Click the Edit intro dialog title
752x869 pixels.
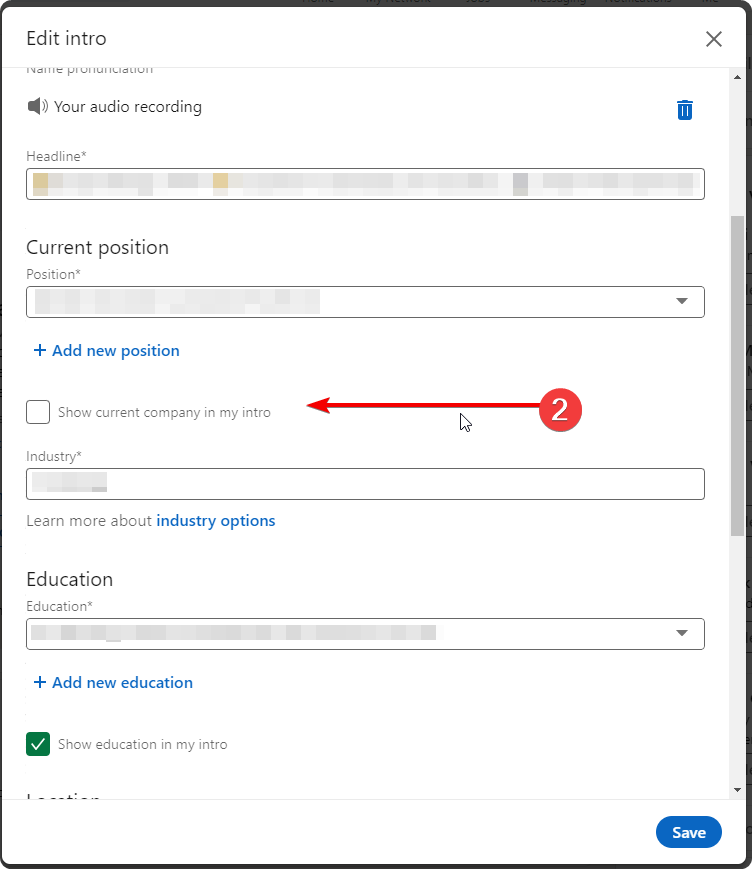(x=66, y=39)
